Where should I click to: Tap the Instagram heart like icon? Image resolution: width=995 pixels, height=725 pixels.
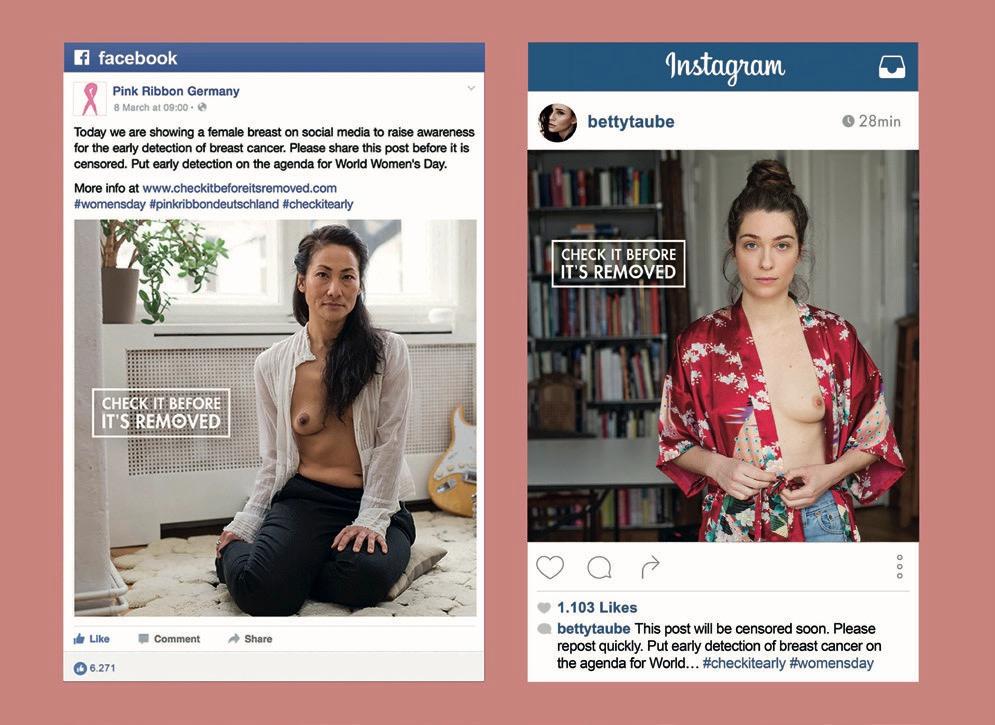coord(550,567)
